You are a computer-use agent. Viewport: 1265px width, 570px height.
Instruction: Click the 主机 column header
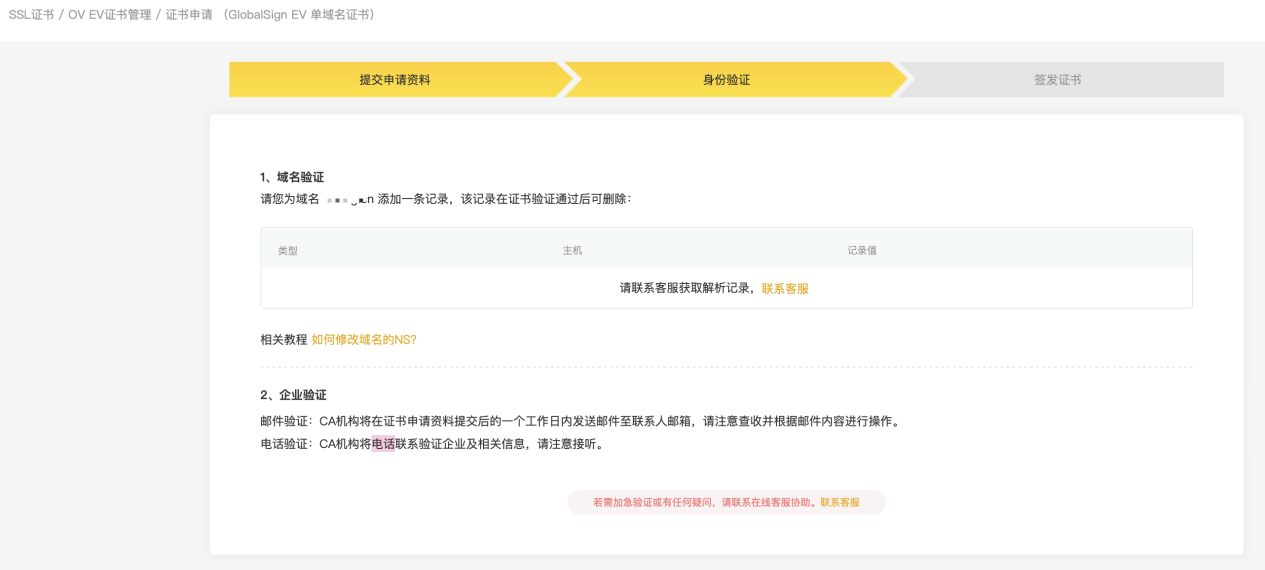572,250
